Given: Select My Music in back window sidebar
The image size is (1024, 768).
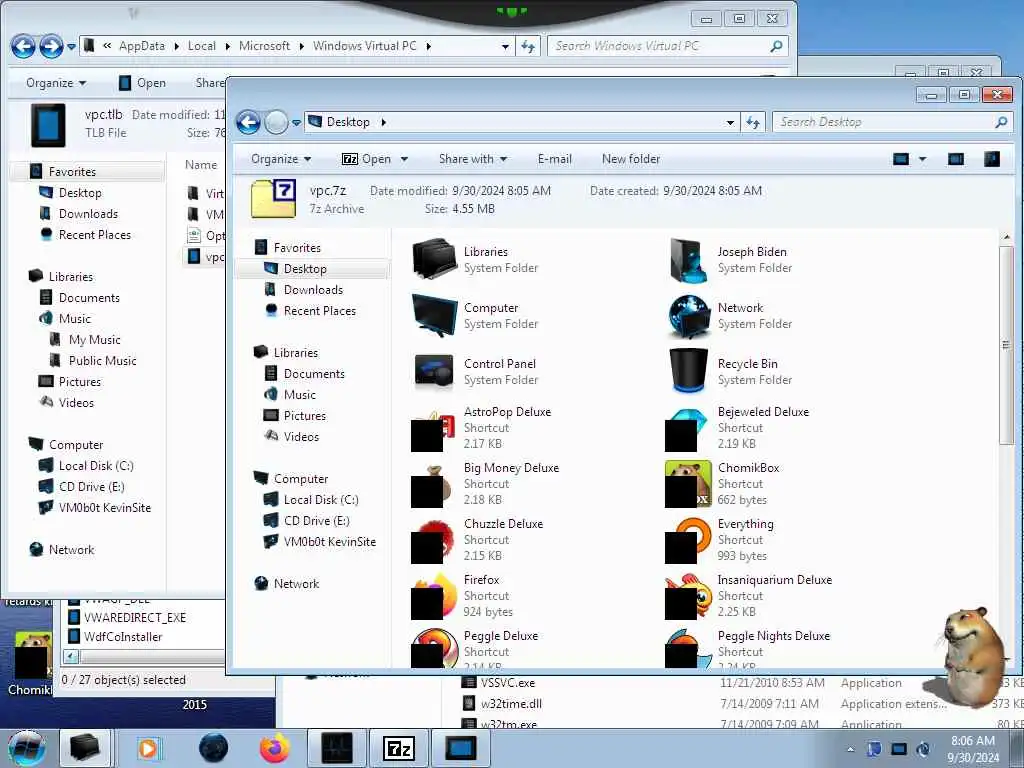Looking at the screenshot, I should tap(94, 340).
